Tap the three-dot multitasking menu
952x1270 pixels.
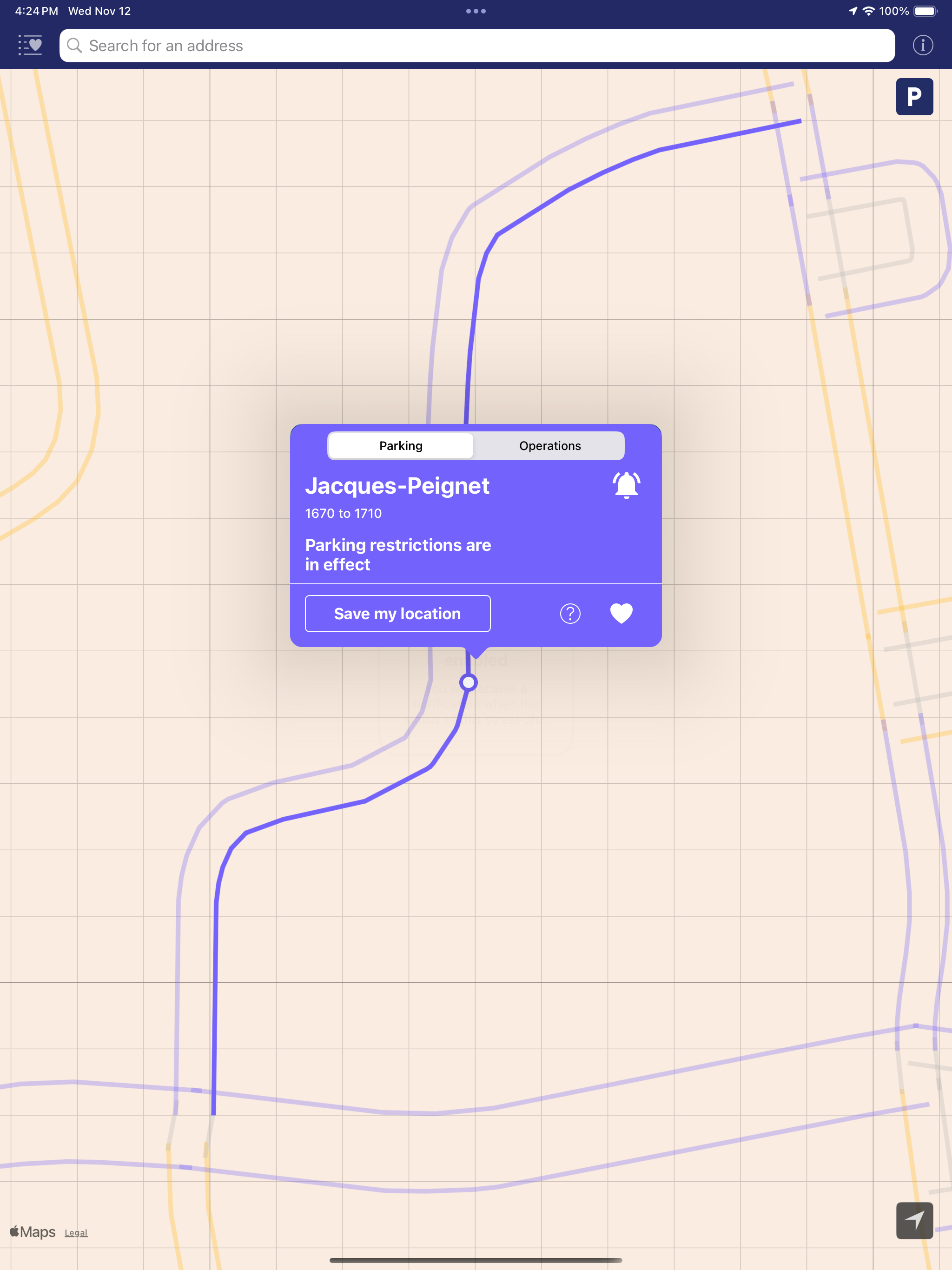click(x=476, y=11)
